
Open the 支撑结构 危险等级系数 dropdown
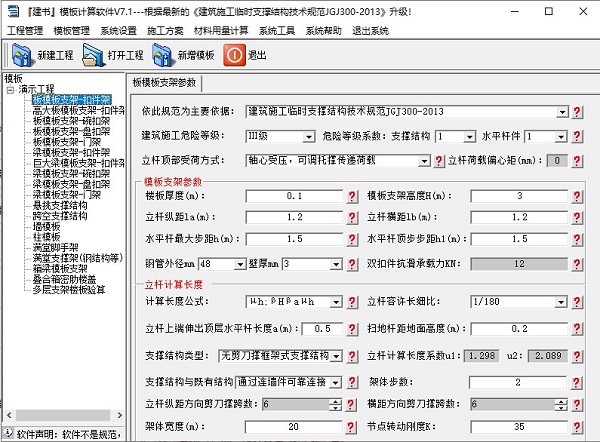coord(470,137)
